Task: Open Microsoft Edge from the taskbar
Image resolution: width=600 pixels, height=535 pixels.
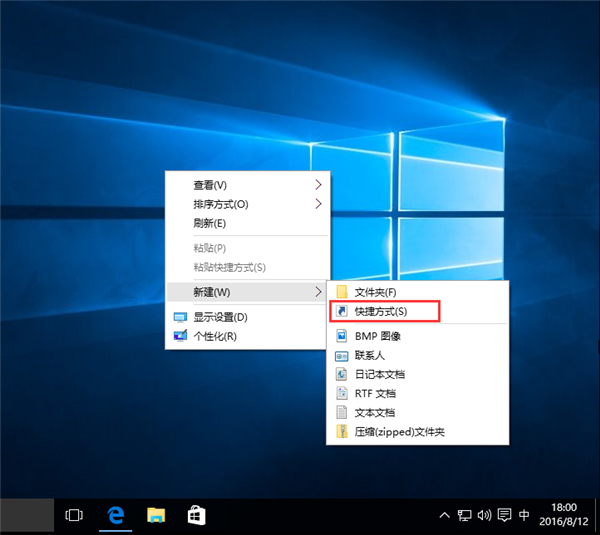Action: point(115,515)
